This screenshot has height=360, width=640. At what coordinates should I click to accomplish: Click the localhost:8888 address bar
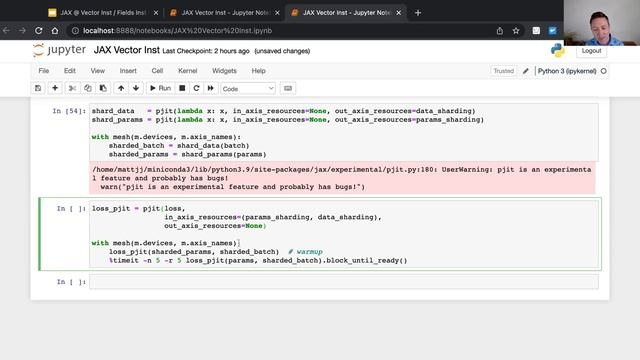tap(177, 31)
